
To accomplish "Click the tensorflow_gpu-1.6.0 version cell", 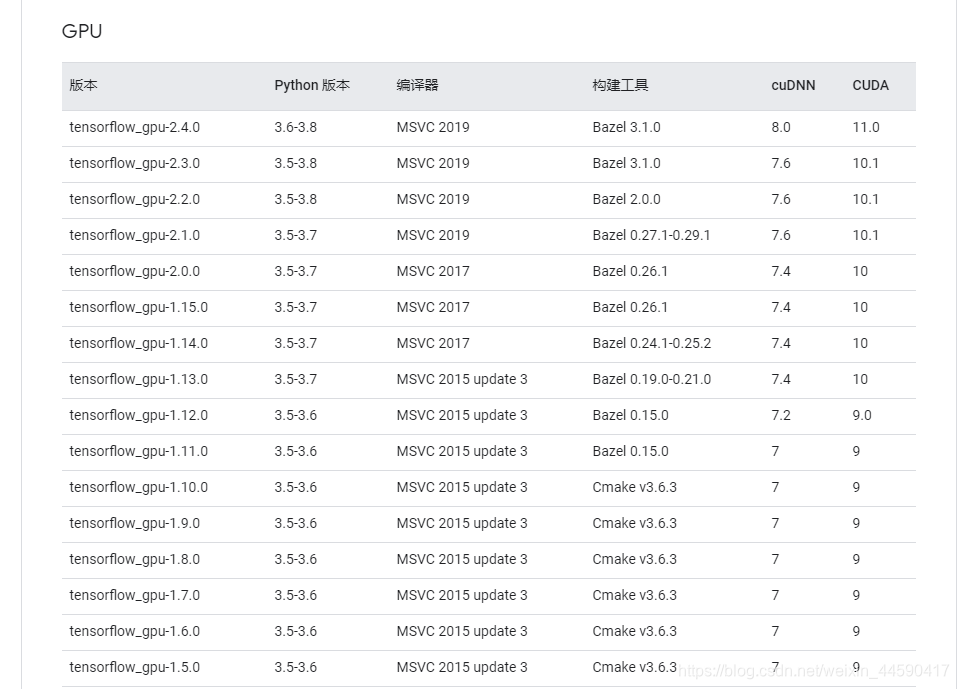I will pyautogui.click(x=135, y=633).
